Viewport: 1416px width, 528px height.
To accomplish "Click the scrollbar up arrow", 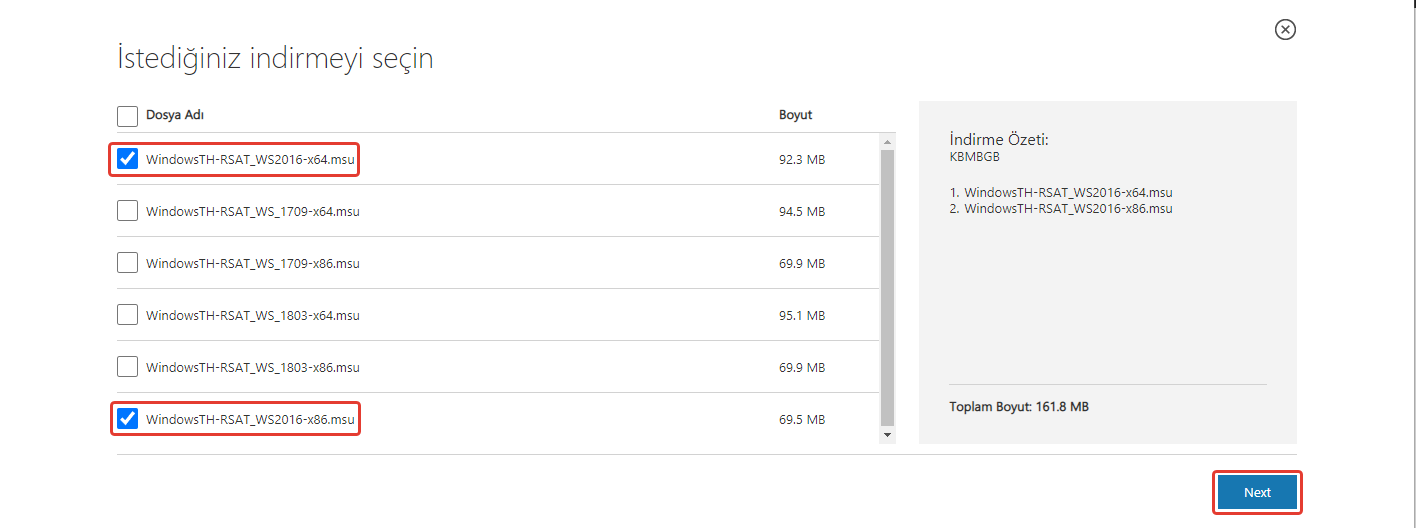I will point(887,142).
